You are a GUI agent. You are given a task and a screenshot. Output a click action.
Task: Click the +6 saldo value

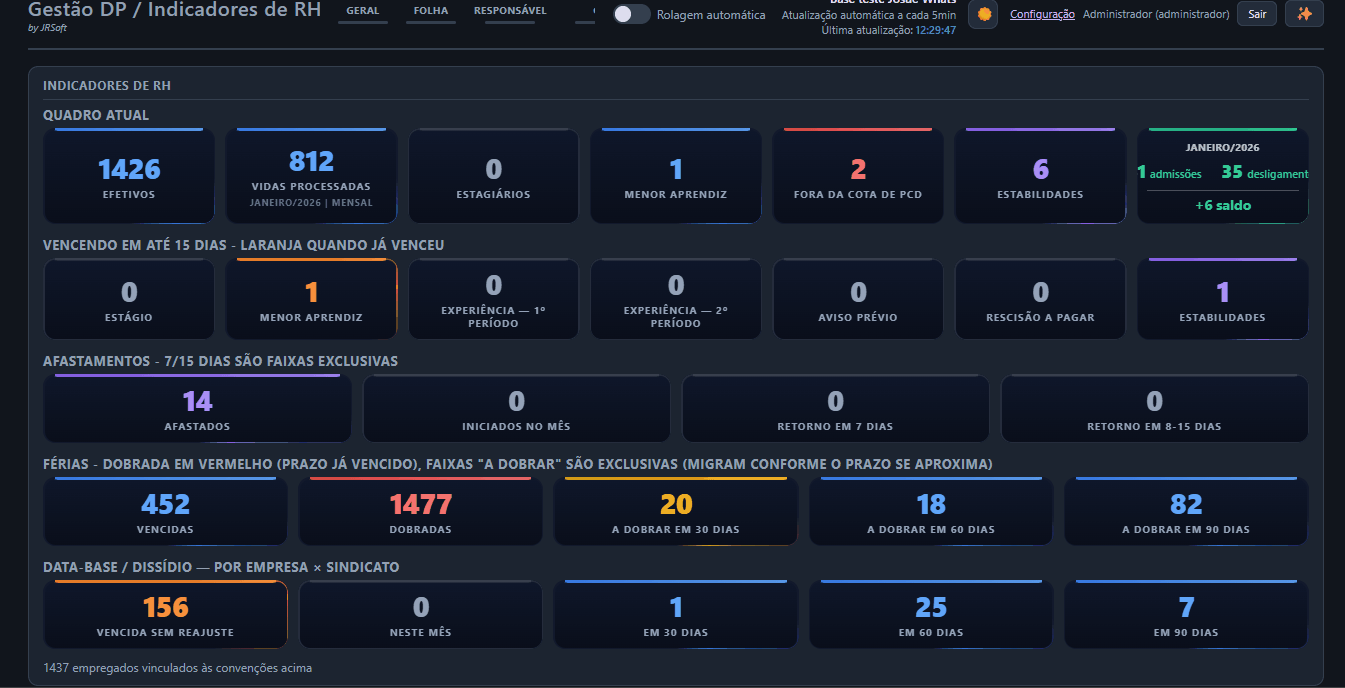[x=1222, y=205]
